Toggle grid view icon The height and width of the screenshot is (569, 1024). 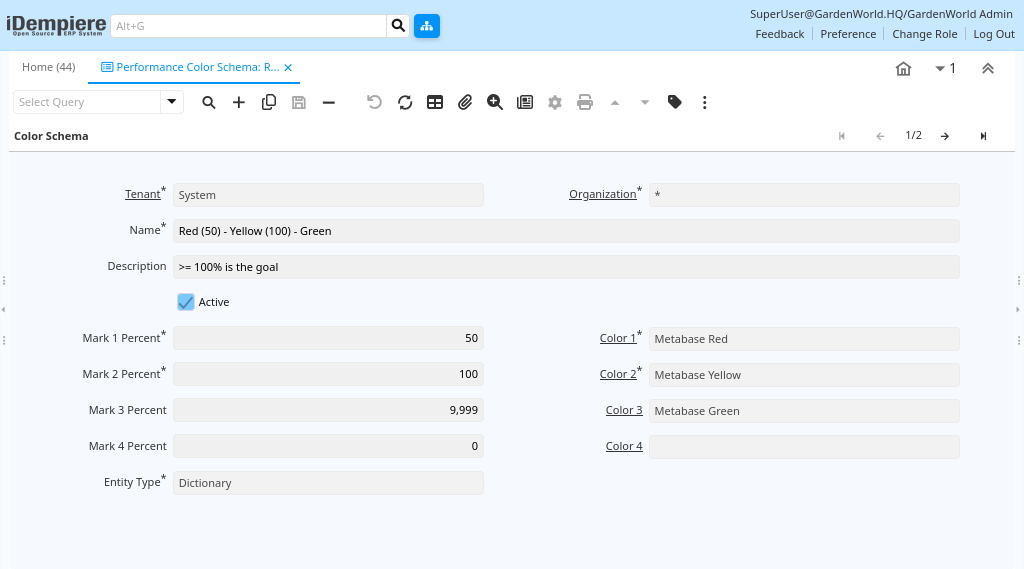coord(435,103)
